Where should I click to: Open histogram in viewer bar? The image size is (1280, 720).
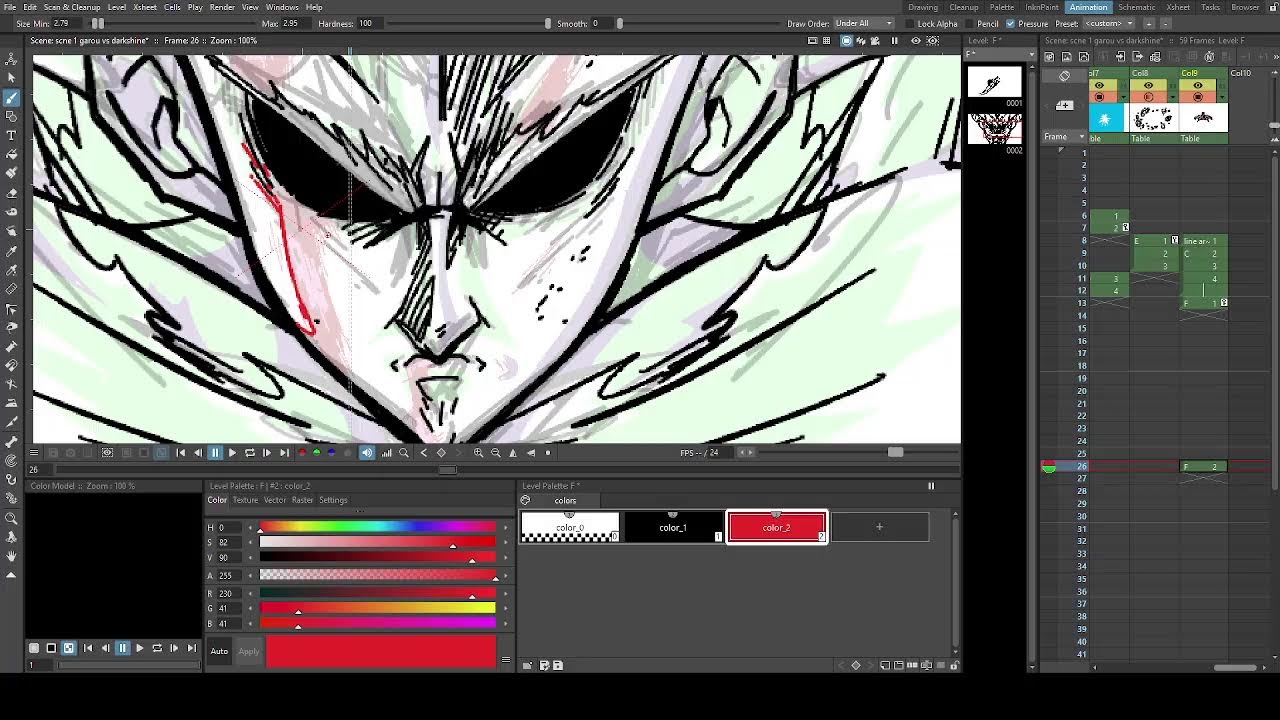point(387,453)
